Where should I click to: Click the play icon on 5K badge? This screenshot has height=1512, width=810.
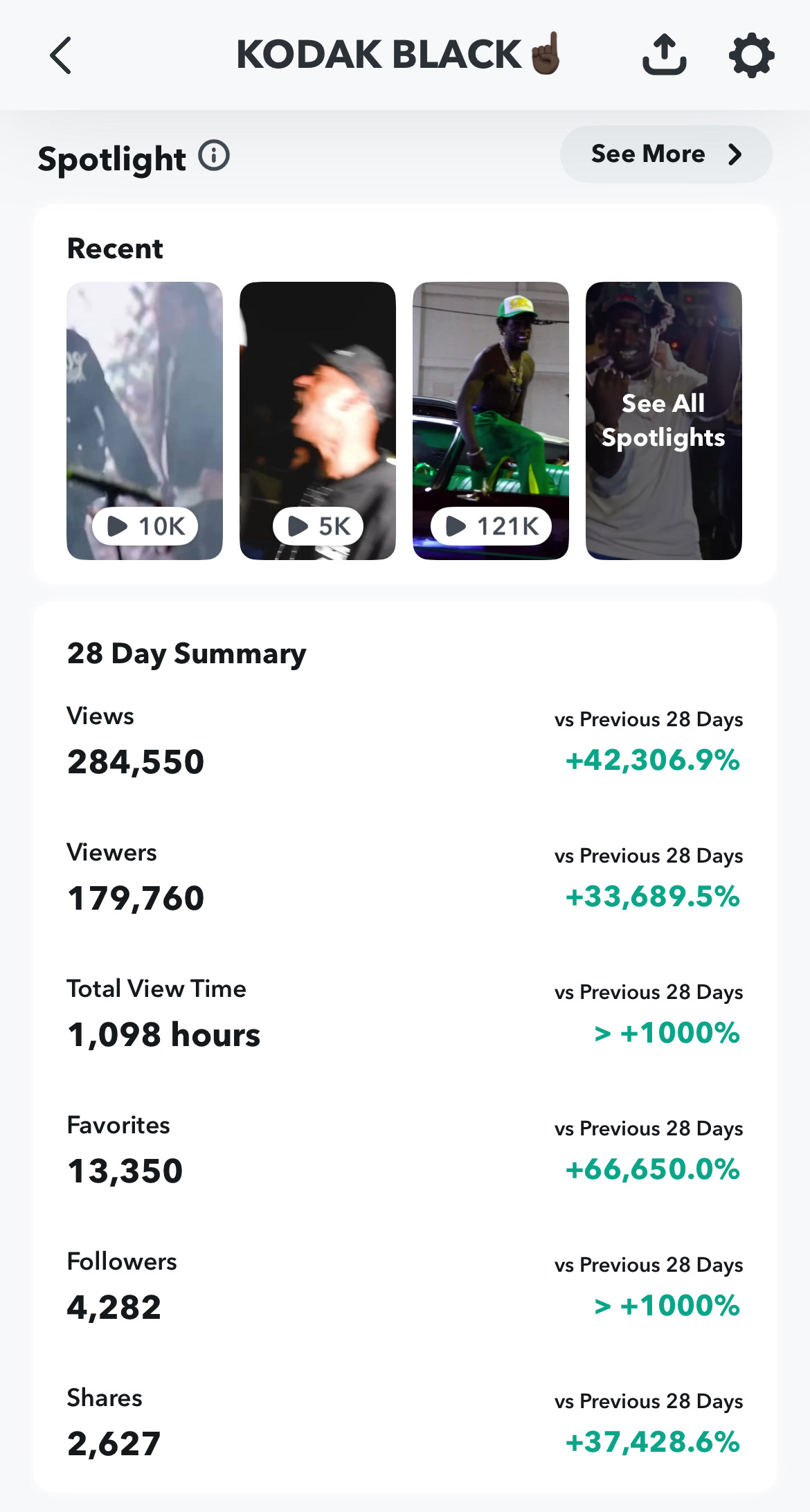[x=298, y=526]
